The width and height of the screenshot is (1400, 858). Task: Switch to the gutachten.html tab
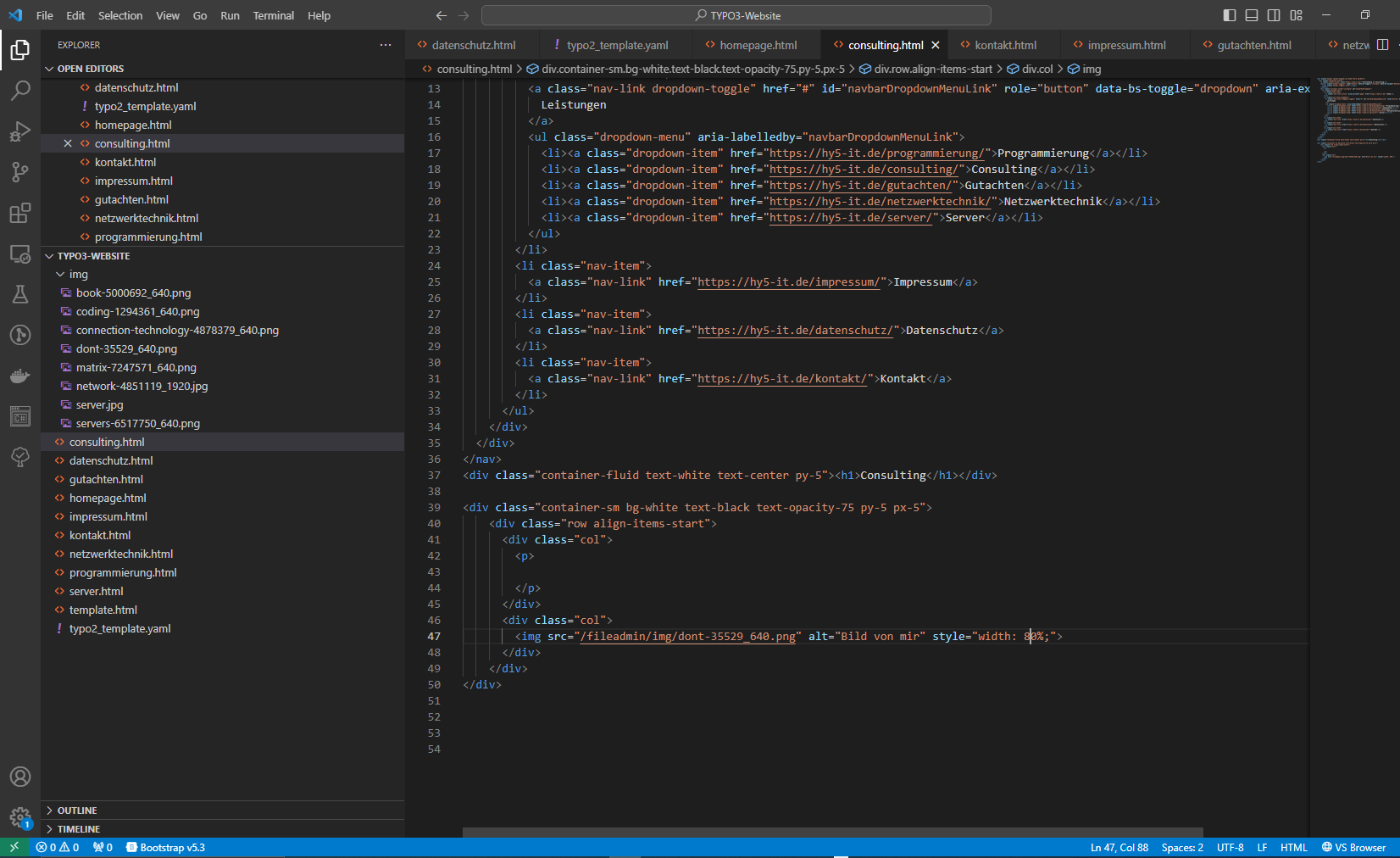pyautogui.click(x=1254, y=45)
